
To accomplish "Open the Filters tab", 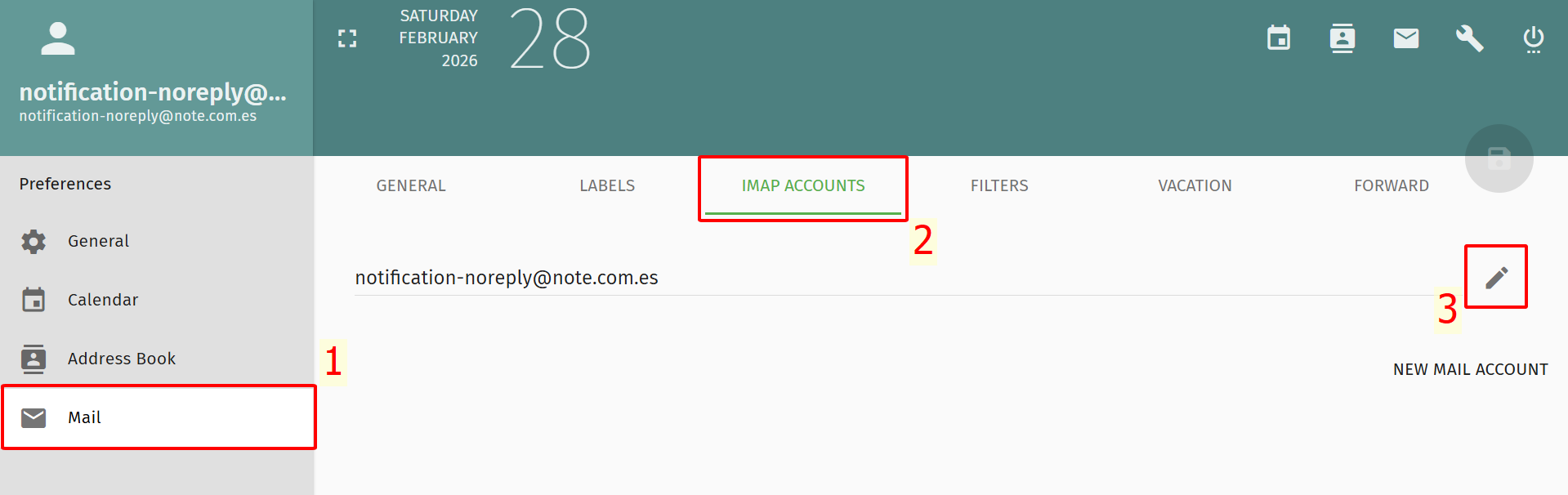I will click(x=999, y=186).
